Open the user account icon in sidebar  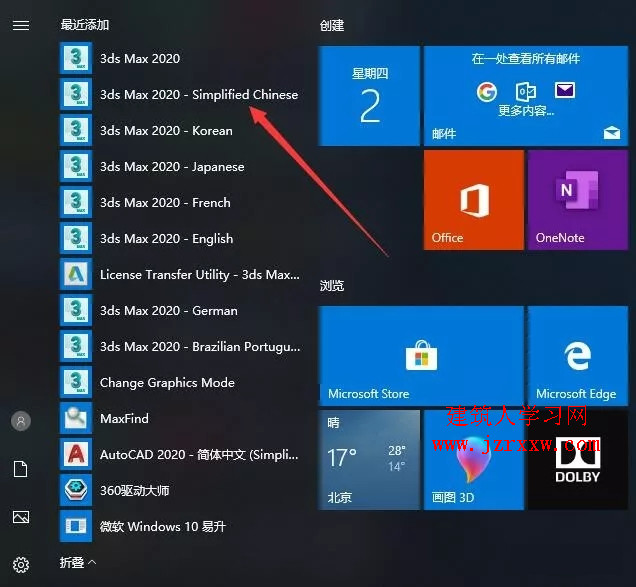coord(21,421)
